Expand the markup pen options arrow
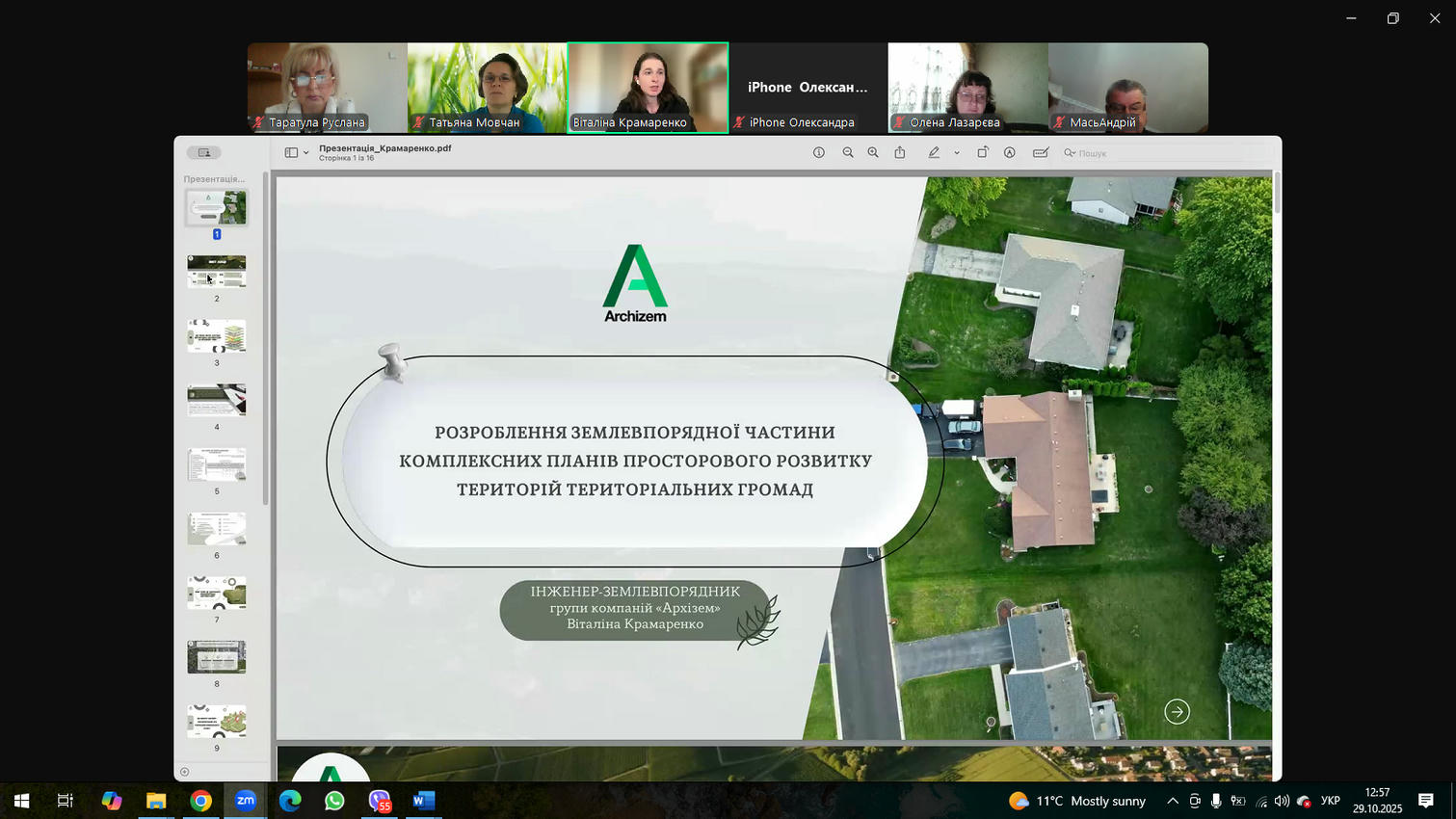 957,153
